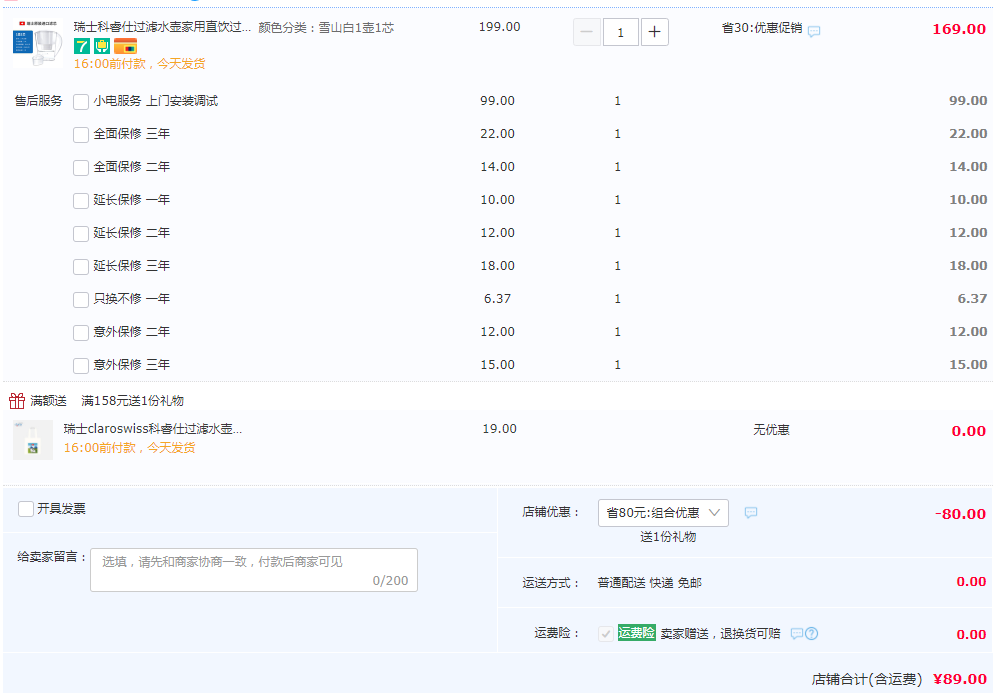996x693 pixels.
Task: Tick the 开具发票 invoice checkbox
Action: point(26,509)
